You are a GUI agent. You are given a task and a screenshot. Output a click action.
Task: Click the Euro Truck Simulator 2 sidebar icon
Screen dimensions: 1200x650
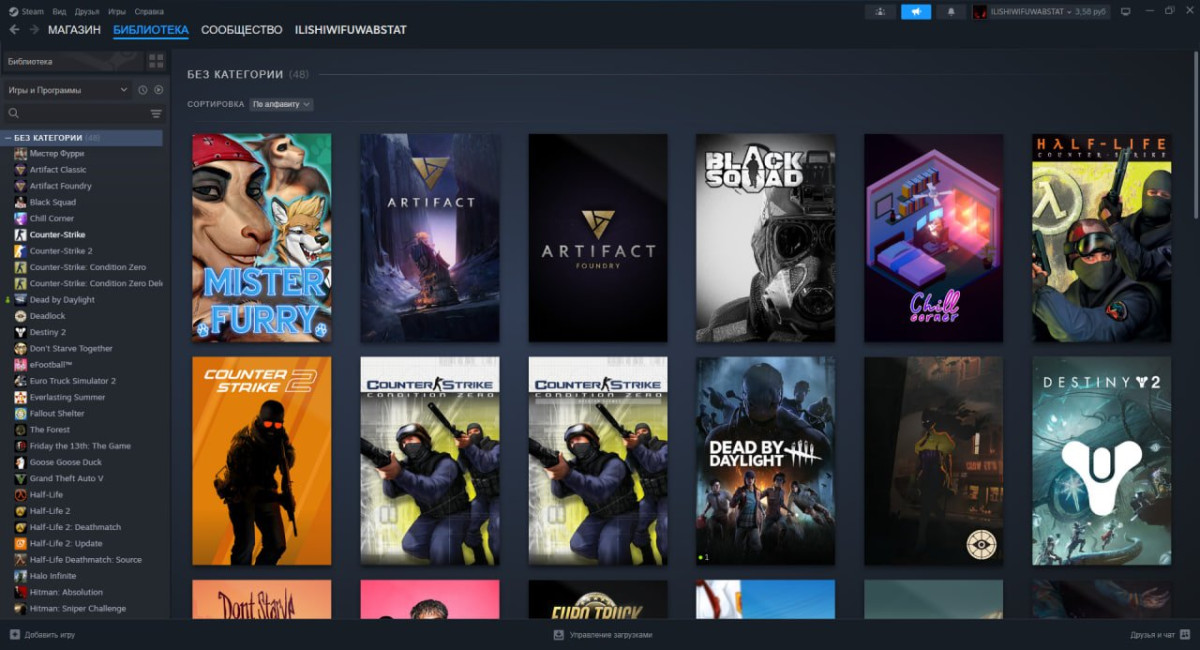pos(20,381)
